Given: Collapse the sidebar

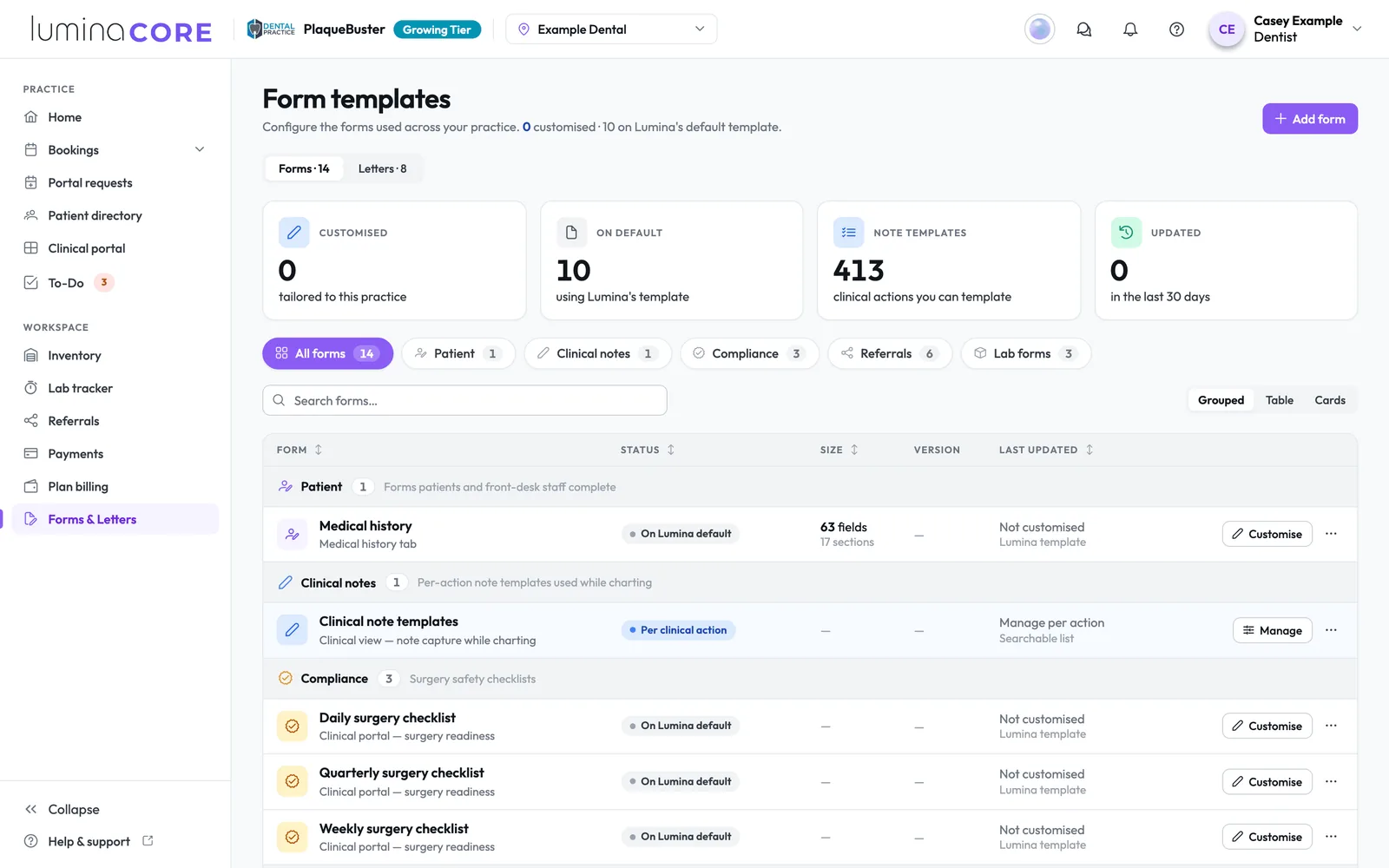Looking at the screenshot, I should [x=62, y=809].
